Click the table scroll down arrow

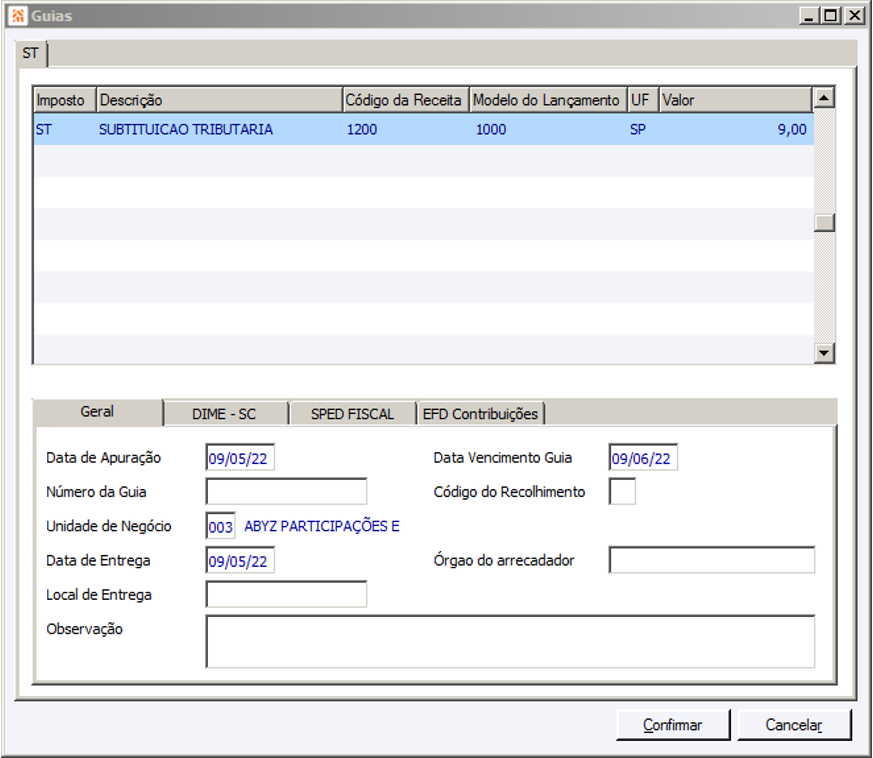pos(824,353)
